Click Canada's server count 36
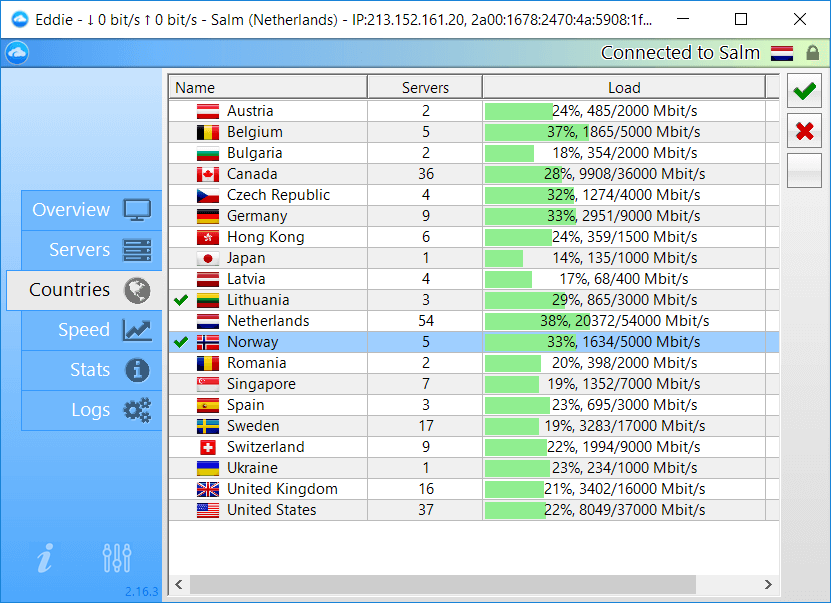 point(426,174)
